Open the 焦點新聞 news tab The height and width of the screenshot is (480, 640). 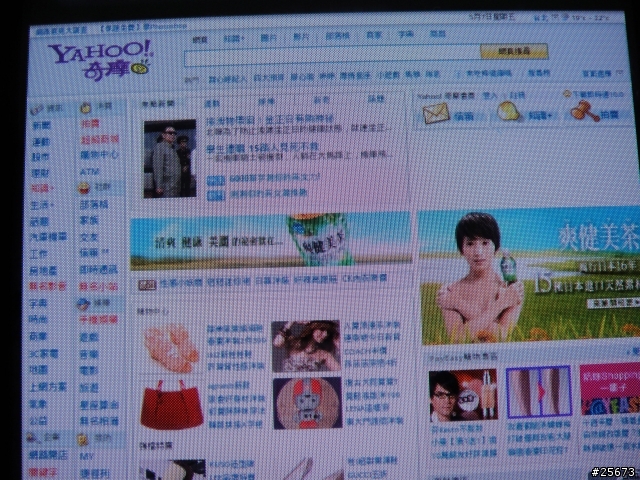tap(158, 104)
